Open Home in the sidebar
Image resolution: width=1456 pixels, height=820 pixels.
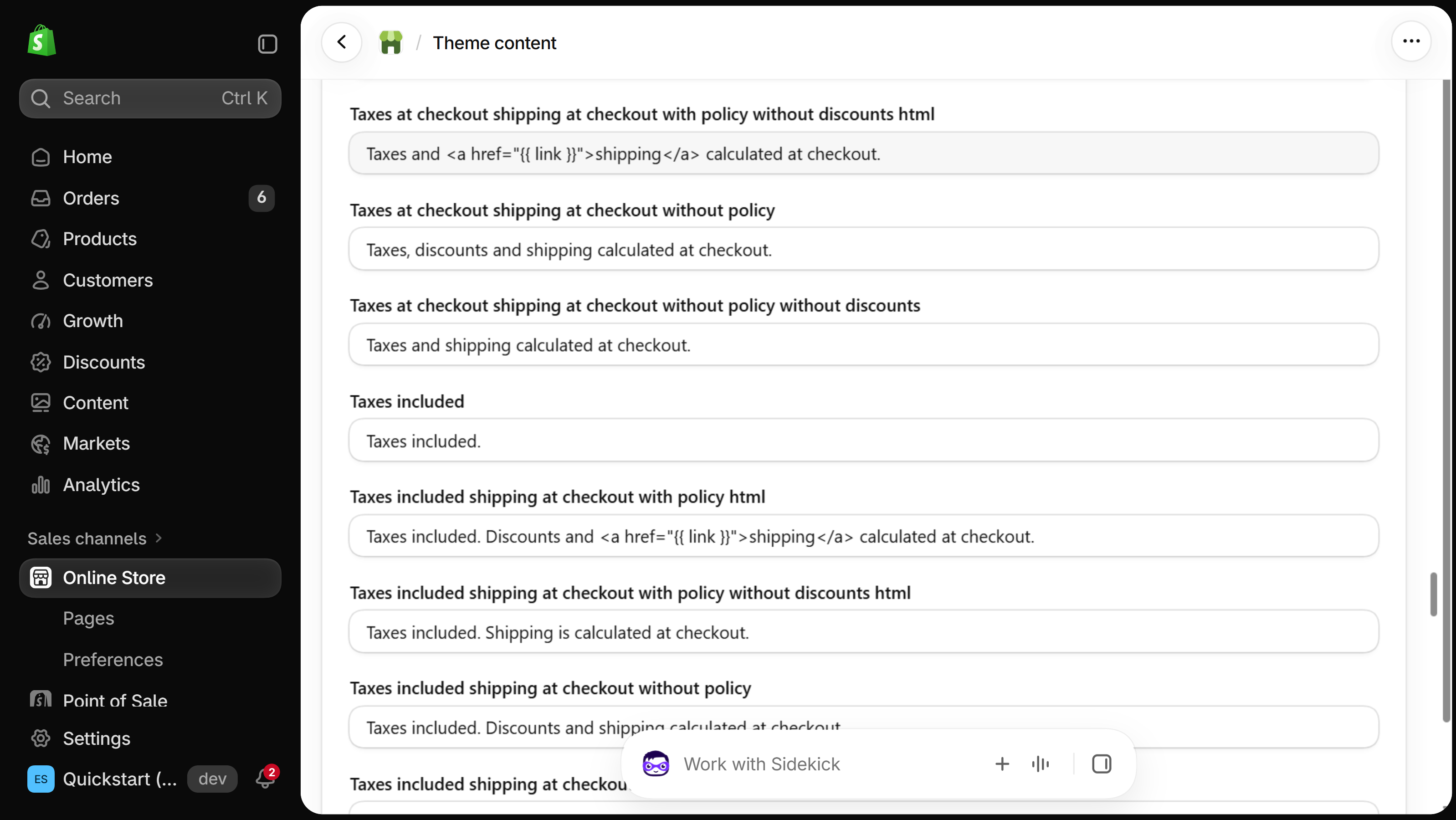[150, 157]
